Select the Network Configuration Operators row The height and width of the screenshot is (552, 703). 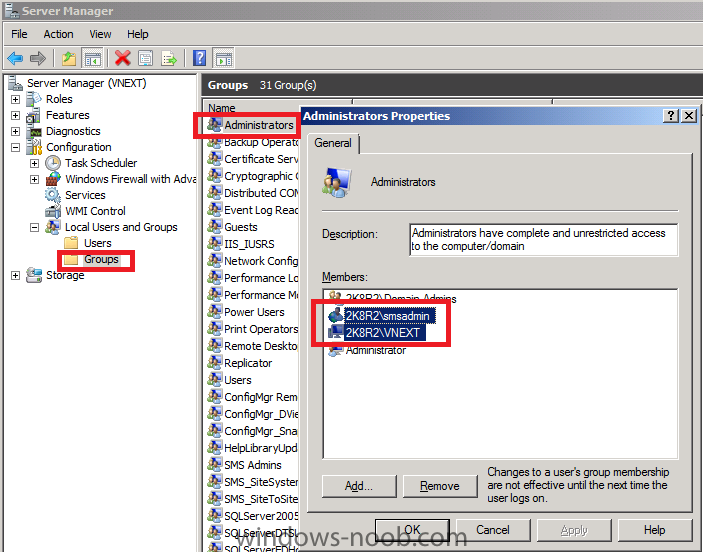(x=253, y=261)
